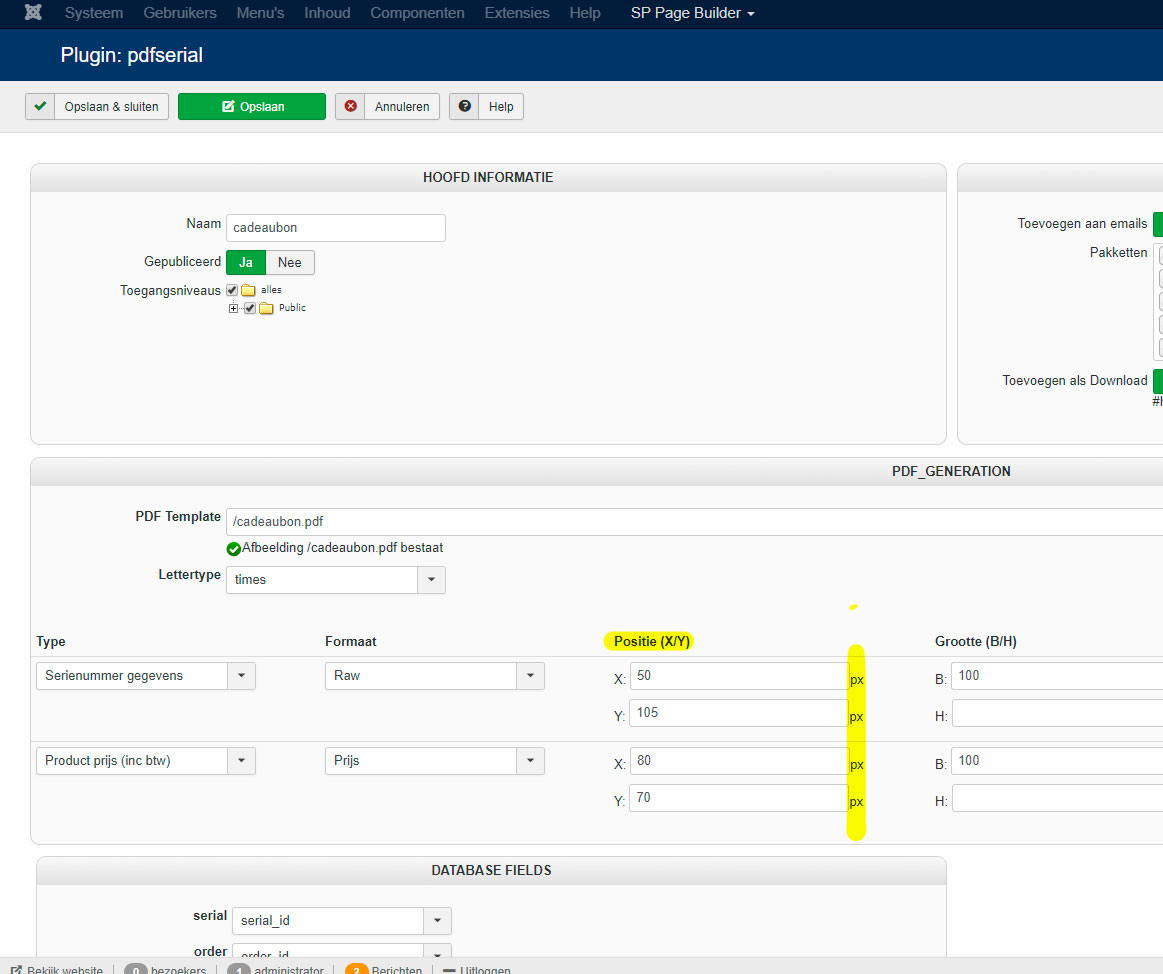
Task: Click the green check icon beside 'Afbeelding /cadeaubon.pdf bestaat'
Action: (x=234, y=549)
